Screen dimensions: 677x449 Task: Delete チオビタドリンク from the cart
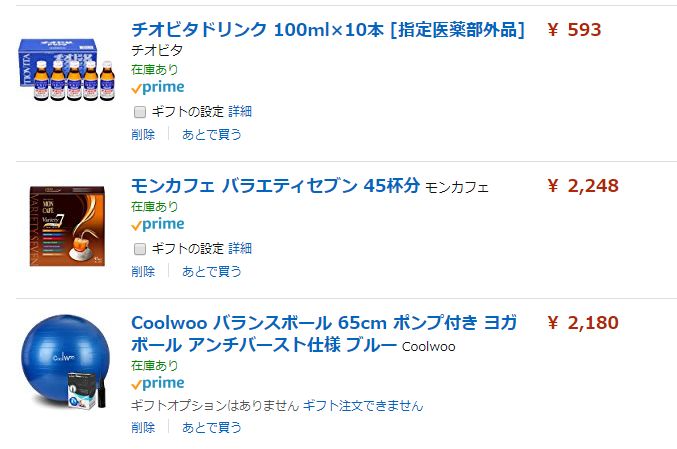(x=143, y=134)
